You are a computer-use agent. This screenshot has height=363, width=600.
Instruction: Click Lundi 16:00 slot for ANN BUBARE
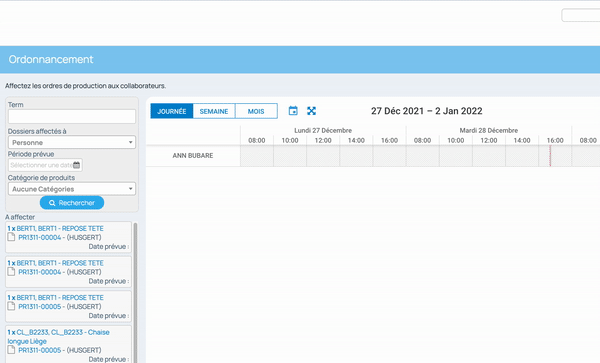390,156
